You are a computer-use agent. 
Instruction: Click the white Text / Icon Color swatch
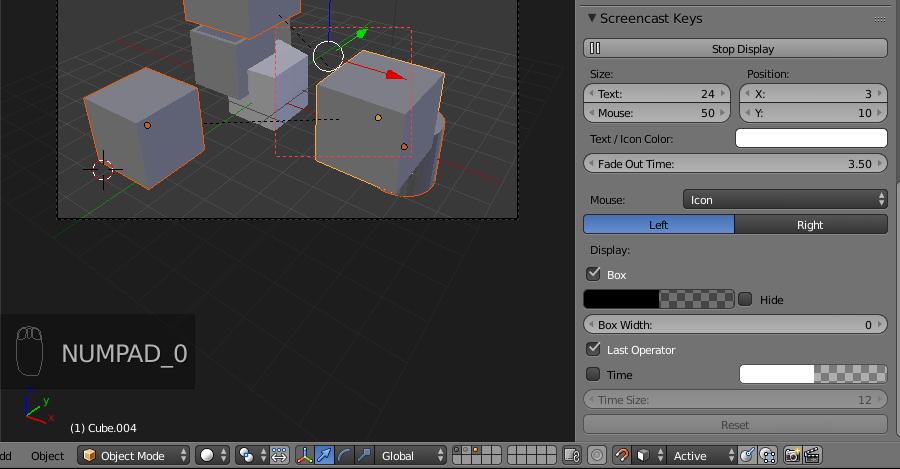[811, 139]
